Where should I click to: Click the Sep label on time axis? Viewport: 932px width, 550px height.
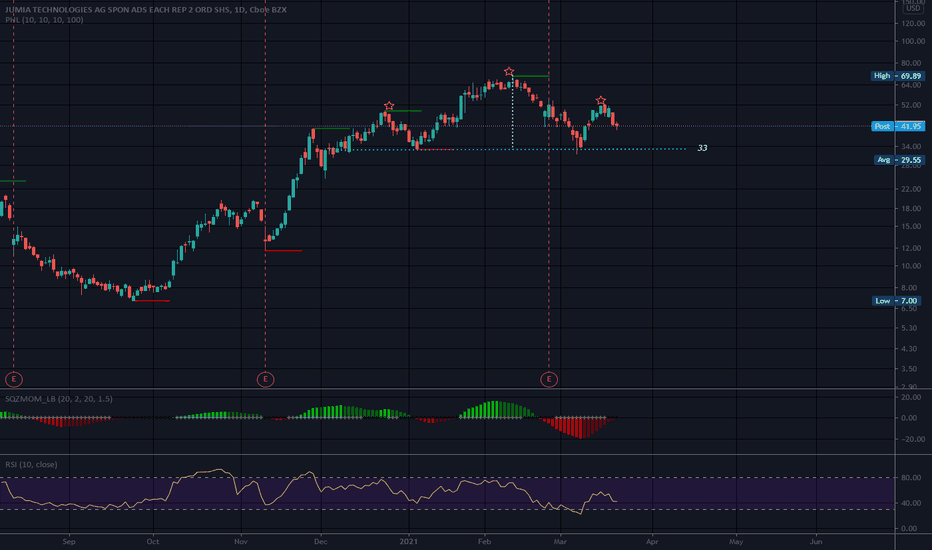click(x=69, y=542)
